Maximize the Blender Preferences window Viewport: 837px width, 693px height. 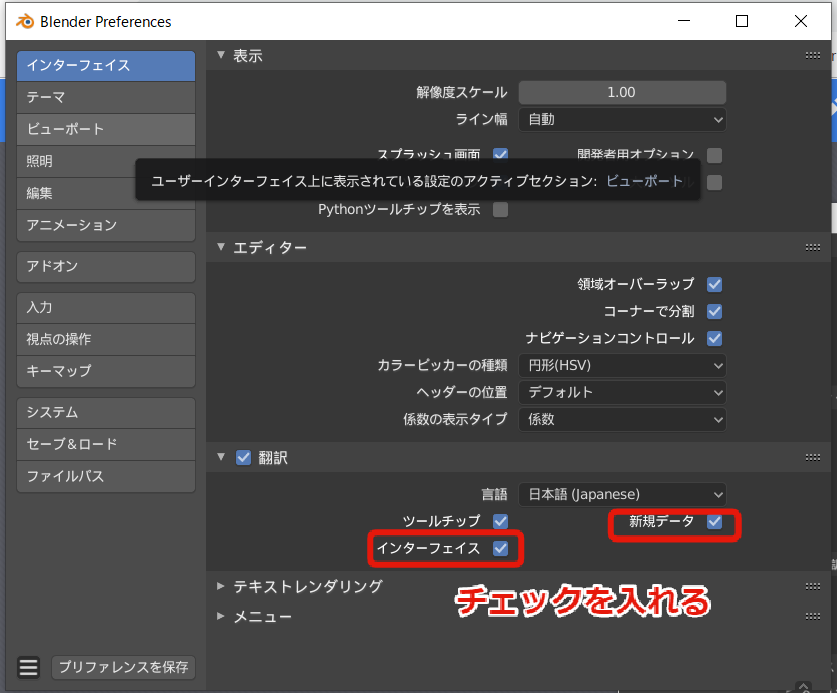coord(741,21)
